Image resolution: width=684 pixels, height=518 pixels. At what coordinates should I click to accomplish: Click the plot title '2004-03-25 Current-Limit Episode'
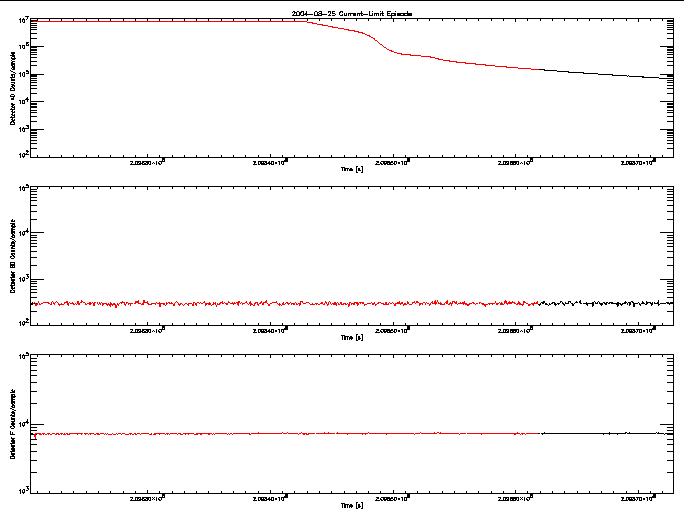point(352,14)
